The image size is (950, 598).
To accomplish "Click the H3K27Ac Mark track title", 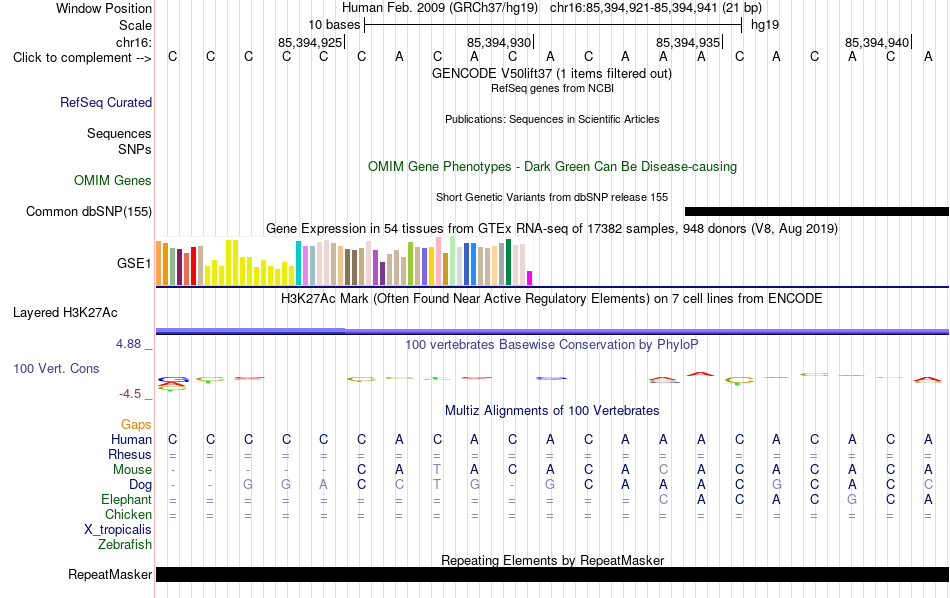I will click(552, 299).
